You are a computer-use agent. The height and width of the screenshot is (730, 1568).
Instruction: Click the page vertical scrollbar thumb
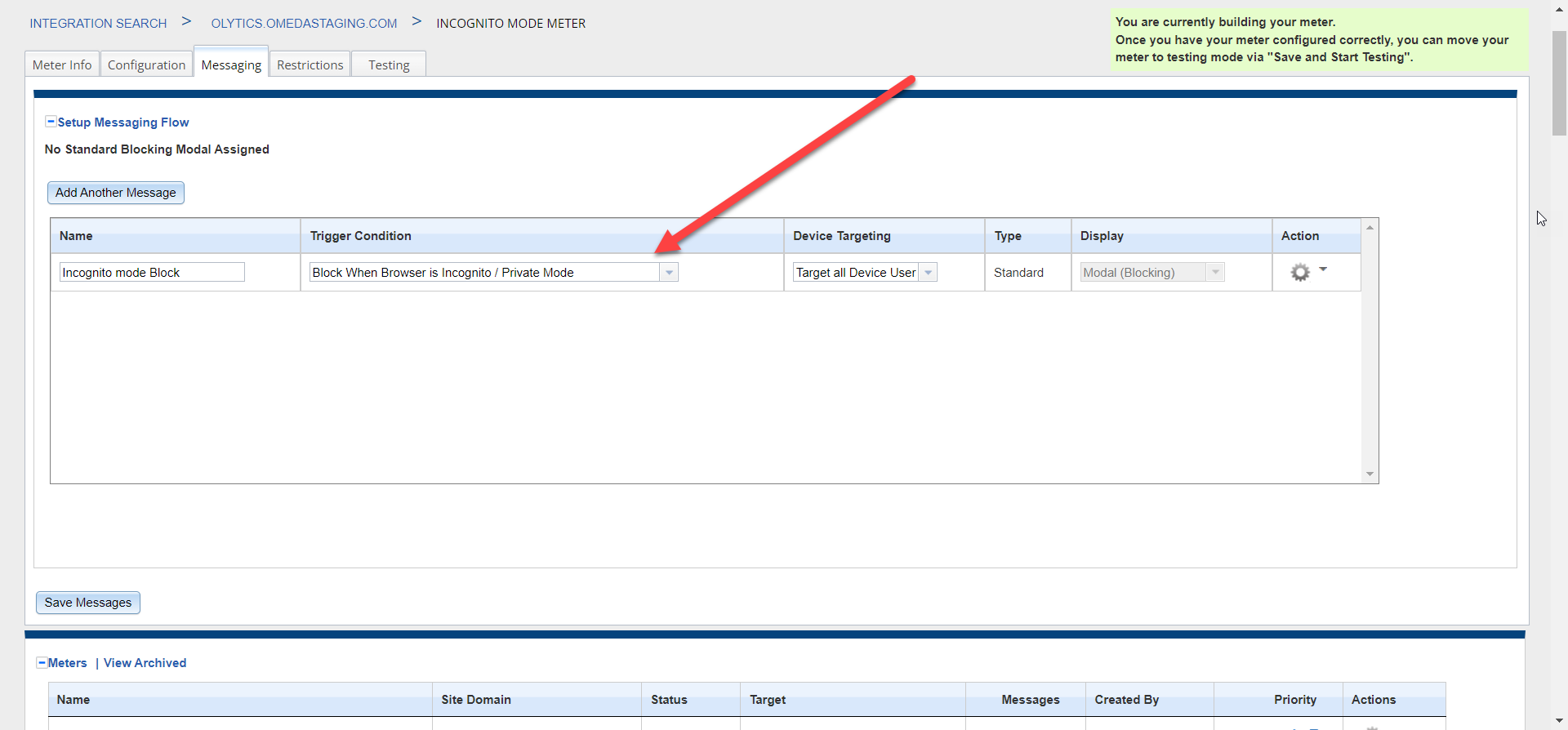tap(1559, 82)
